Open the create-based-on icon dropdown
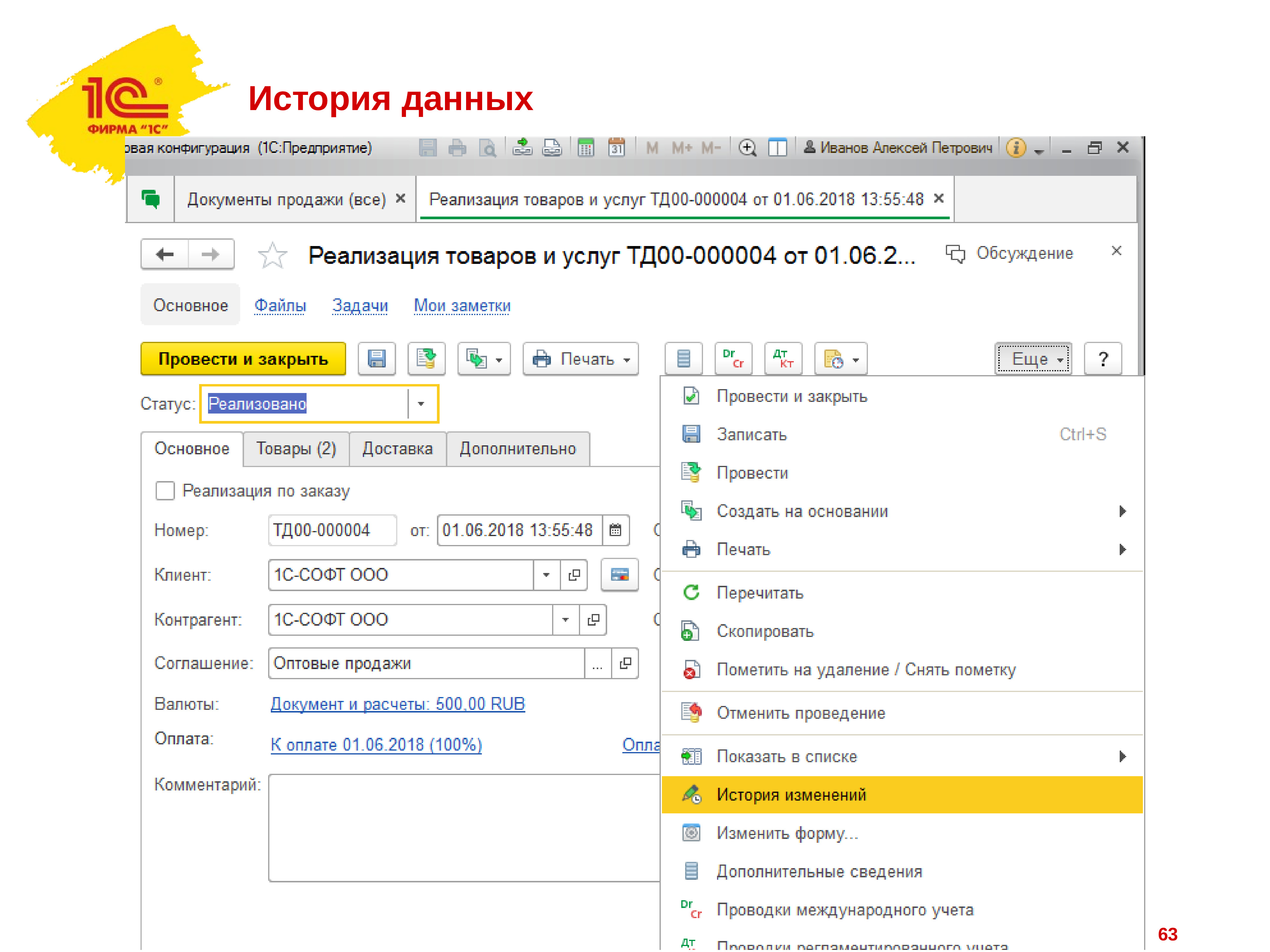The width and height of the screenshot is (1270, 952). pyautogui.click(x=484, y=359)
